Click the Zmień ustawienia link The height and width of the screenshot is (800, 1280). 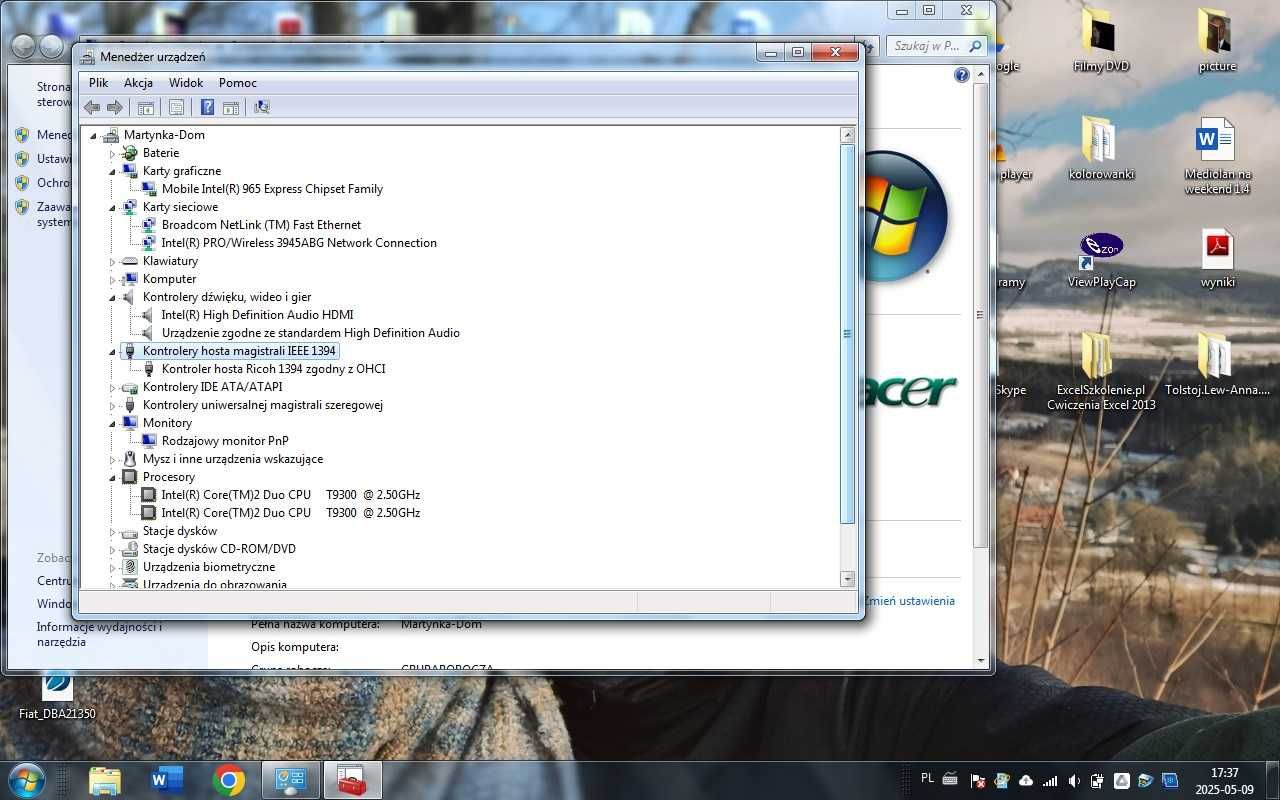909,601
